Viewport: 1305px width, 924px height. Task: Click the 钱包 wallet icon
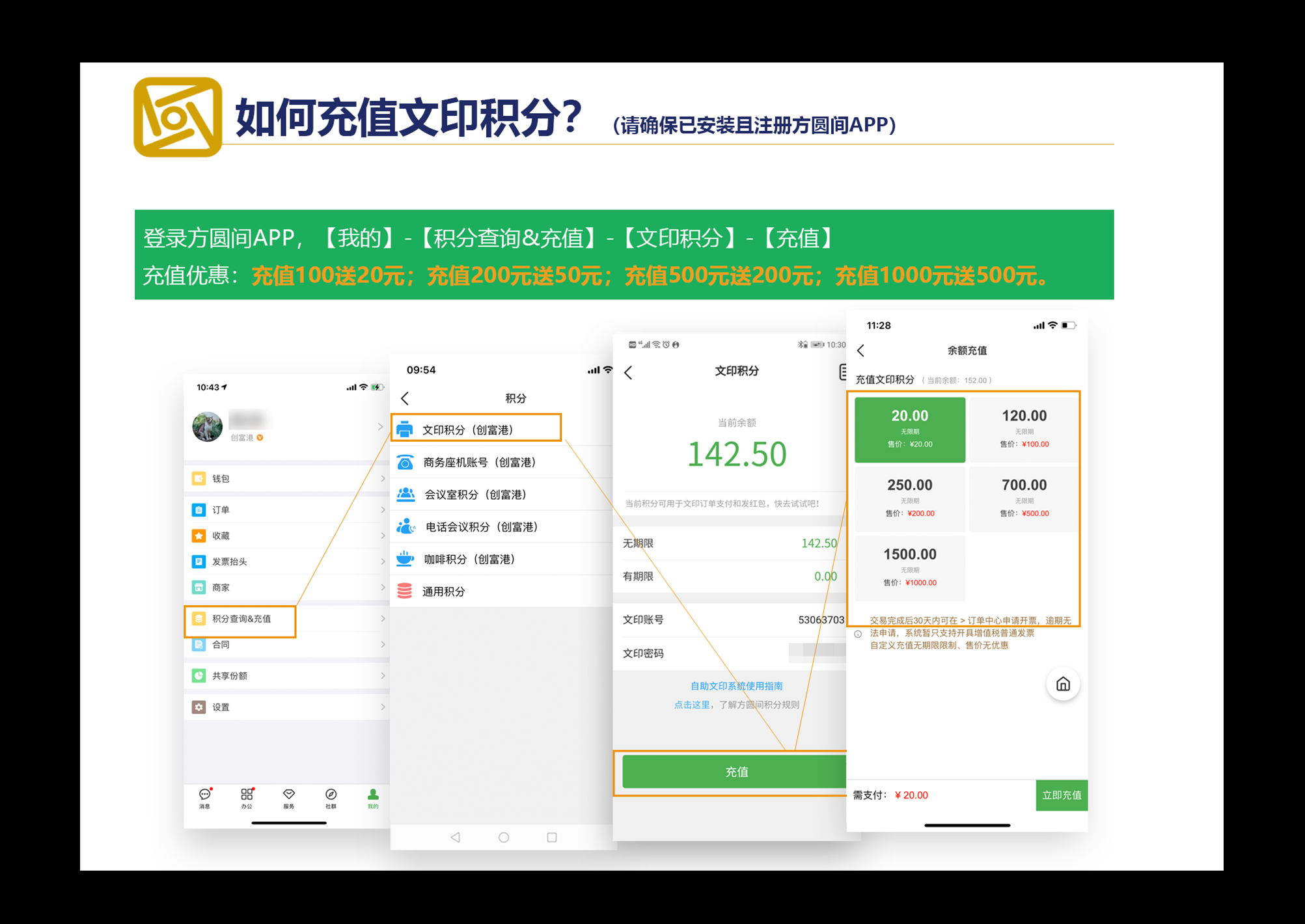coord(199,478)
